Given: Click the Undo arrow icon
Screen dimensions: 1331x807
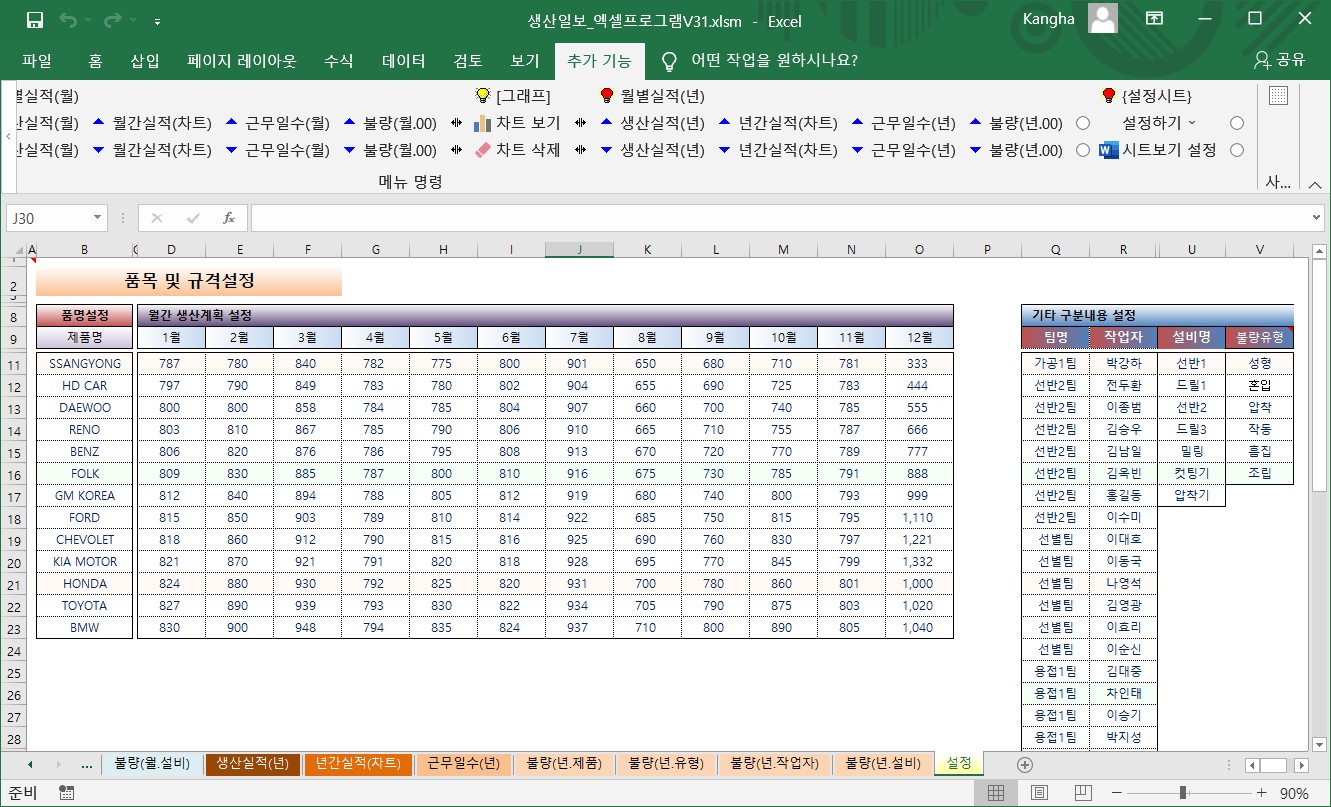Looking at the screenshot, I should 68,20.
